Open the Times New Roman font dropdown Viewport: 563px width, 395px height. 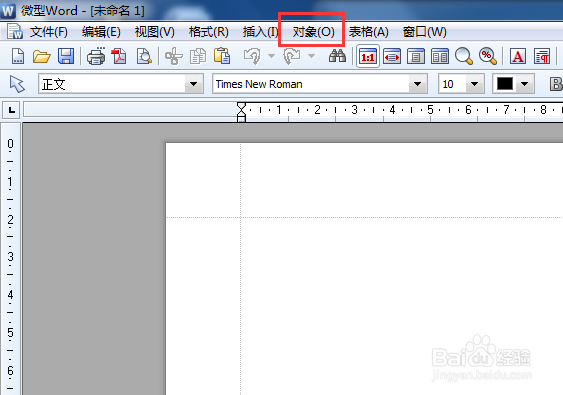(x=417, y=84)
